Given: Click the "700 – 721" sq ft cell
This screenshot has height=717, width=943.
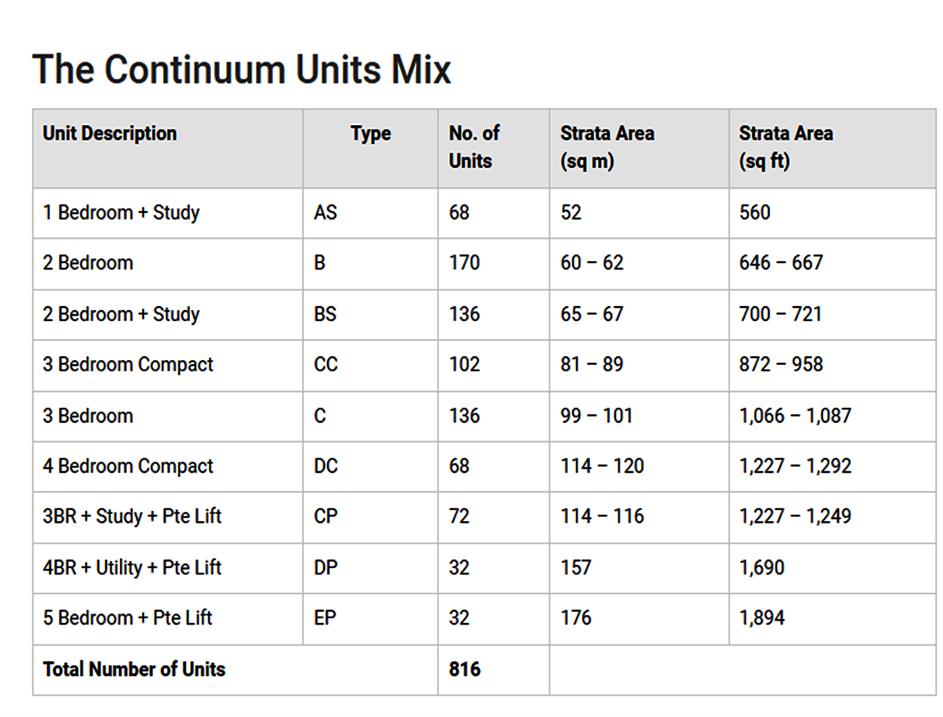Looking at the screenshot, I should (x=780, y=314).
